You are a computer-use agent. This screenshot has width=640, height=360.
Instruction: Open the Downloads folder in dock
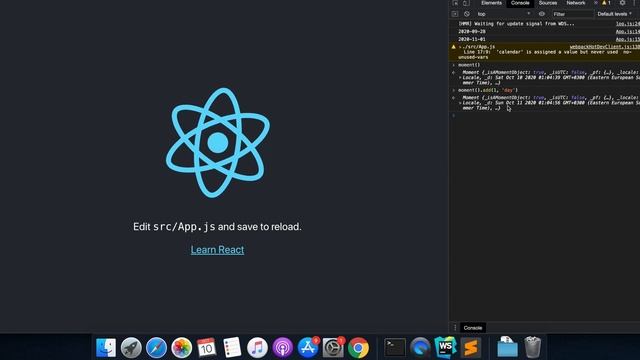(x=507, y=347)
